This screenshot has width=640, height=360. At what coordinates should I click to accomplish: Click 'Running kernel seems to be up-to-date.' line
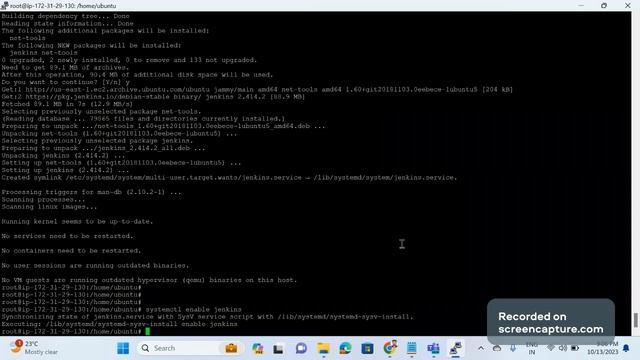point(77,221)
